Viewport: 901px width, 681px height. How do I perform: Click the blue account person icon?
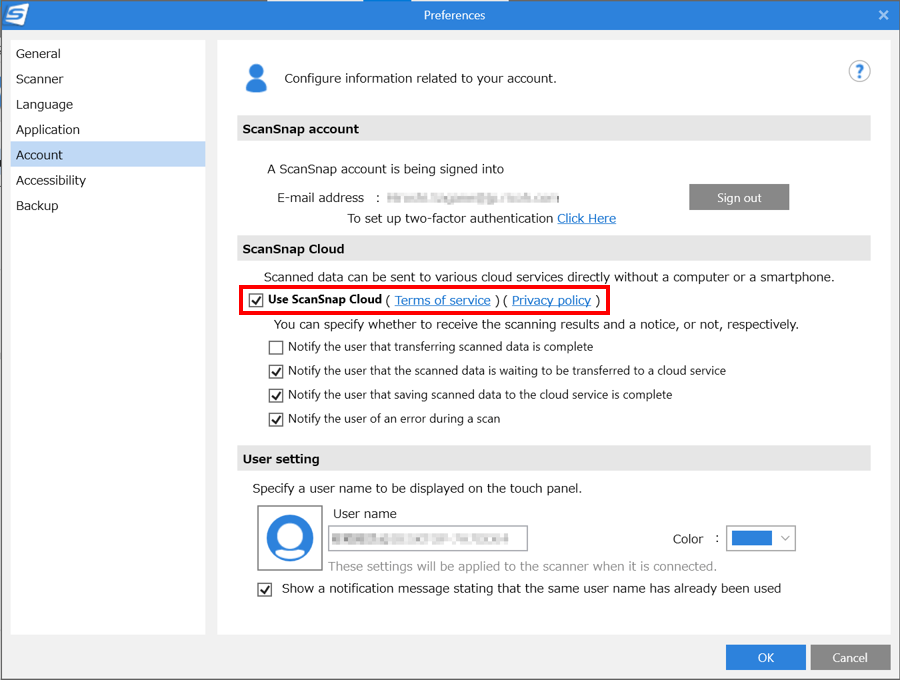tap(256, 78)
